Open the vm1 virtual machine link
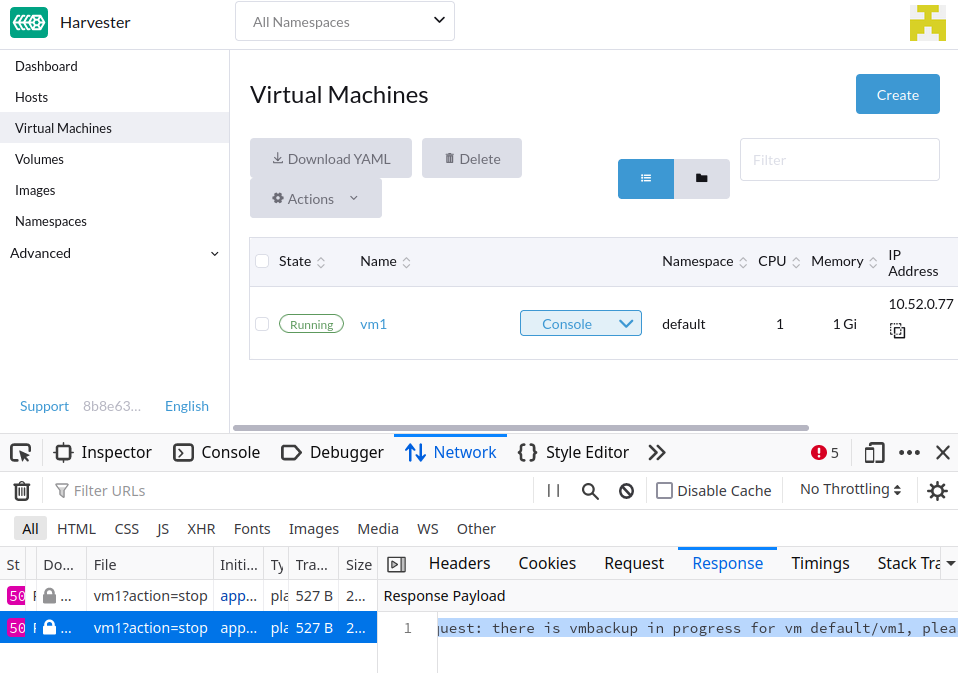The width and height of the screenshot is (958, 673). [x=373, y=323]
